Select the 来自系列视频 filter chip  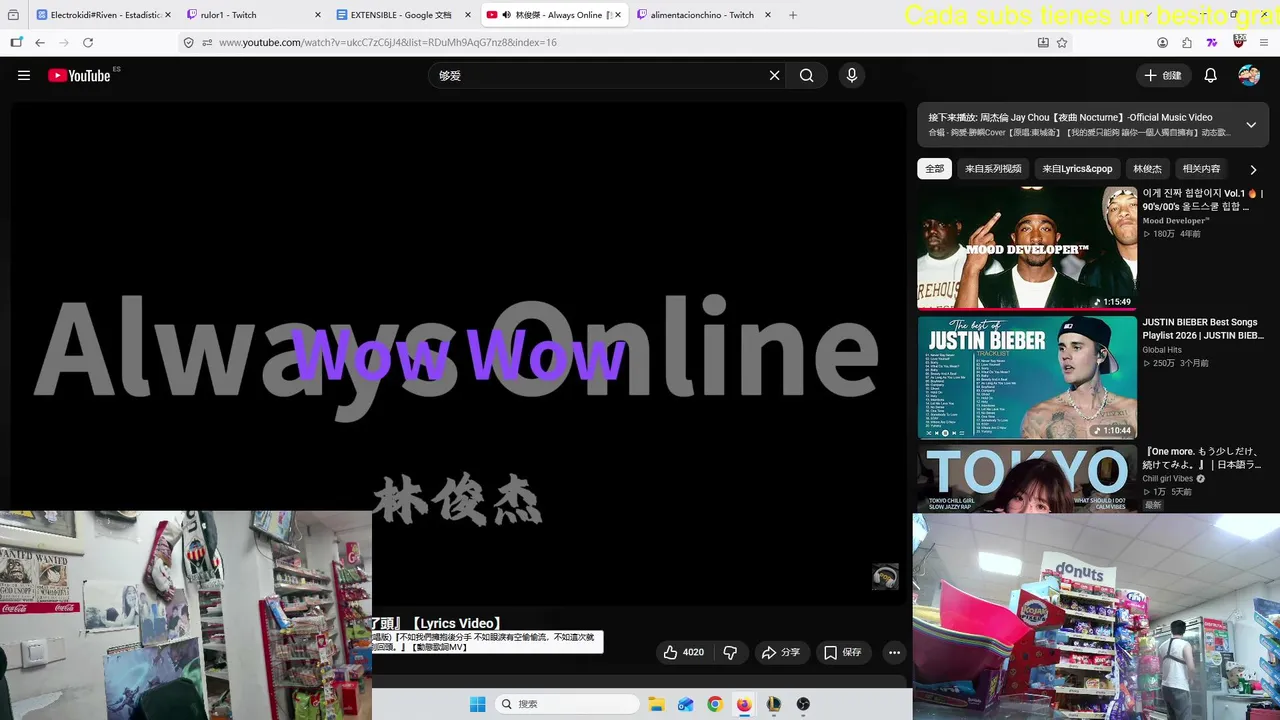[x=993, y=169]
